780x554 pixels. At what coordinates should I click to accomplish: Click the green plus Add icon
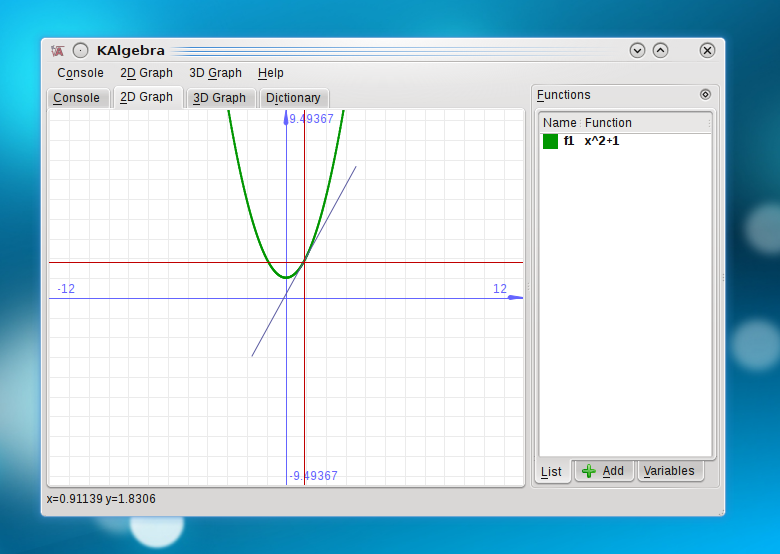point(588,471)
